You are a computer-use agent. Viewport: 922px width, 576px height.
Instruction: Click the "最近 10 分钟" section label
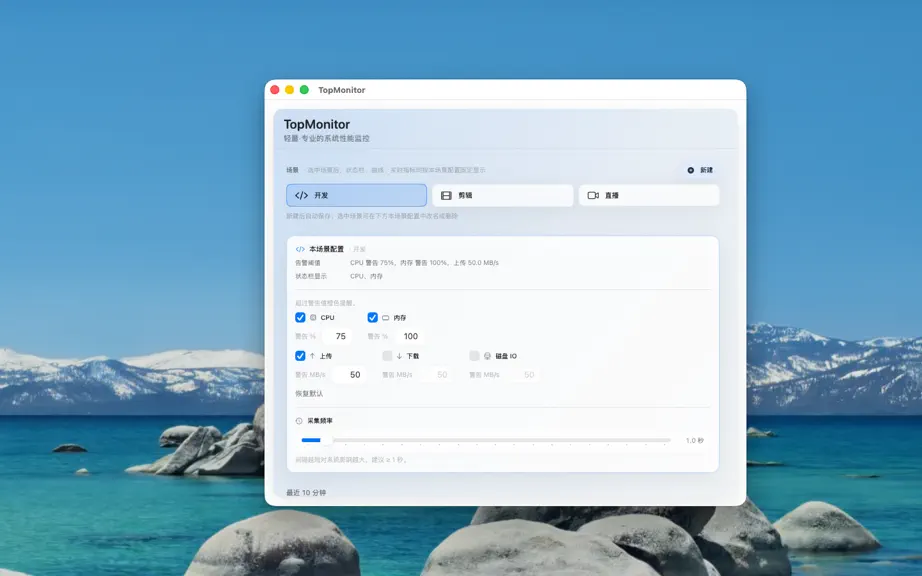(x=306, y=493)
